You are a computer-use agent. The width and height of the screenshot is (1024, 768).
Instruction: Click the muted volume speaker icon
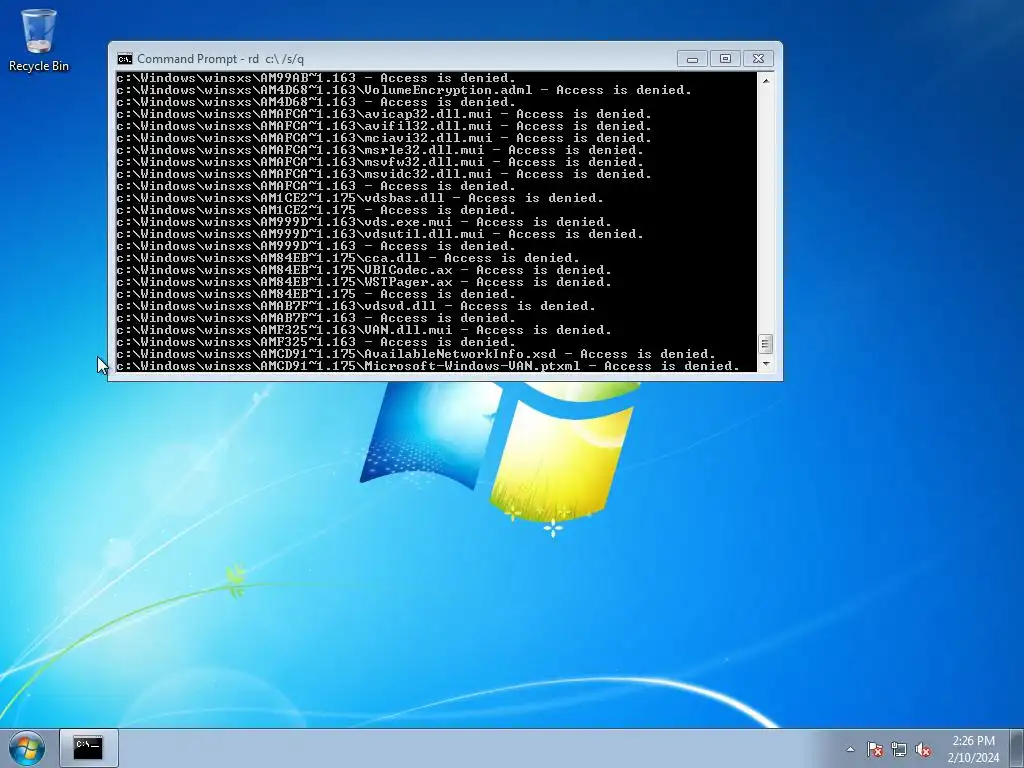pyautogui.click(x=923, y=749)
